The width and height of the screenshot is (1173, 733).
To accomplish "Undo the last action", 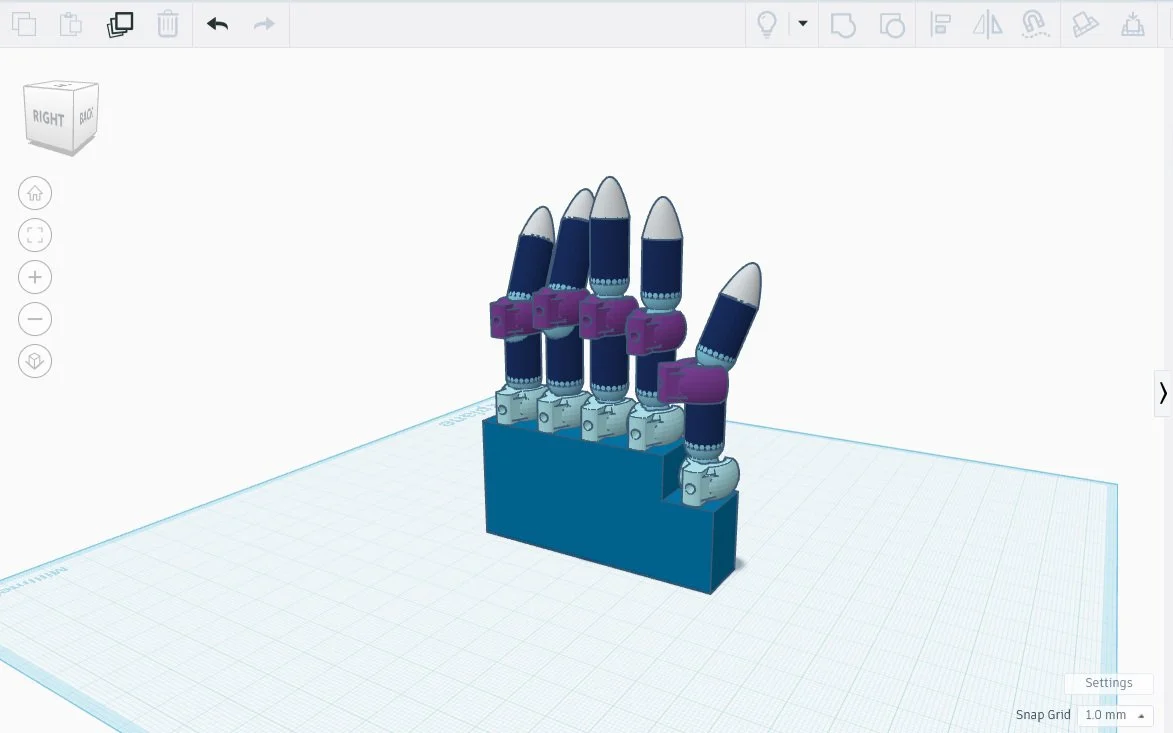I will point(218,24).
